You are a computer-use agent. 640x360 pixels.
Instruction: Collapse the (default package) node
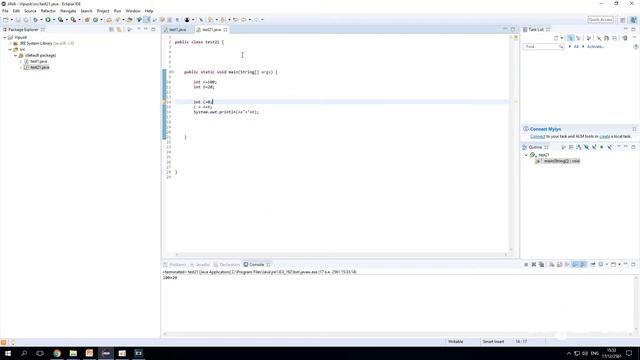tap(16, 56)
